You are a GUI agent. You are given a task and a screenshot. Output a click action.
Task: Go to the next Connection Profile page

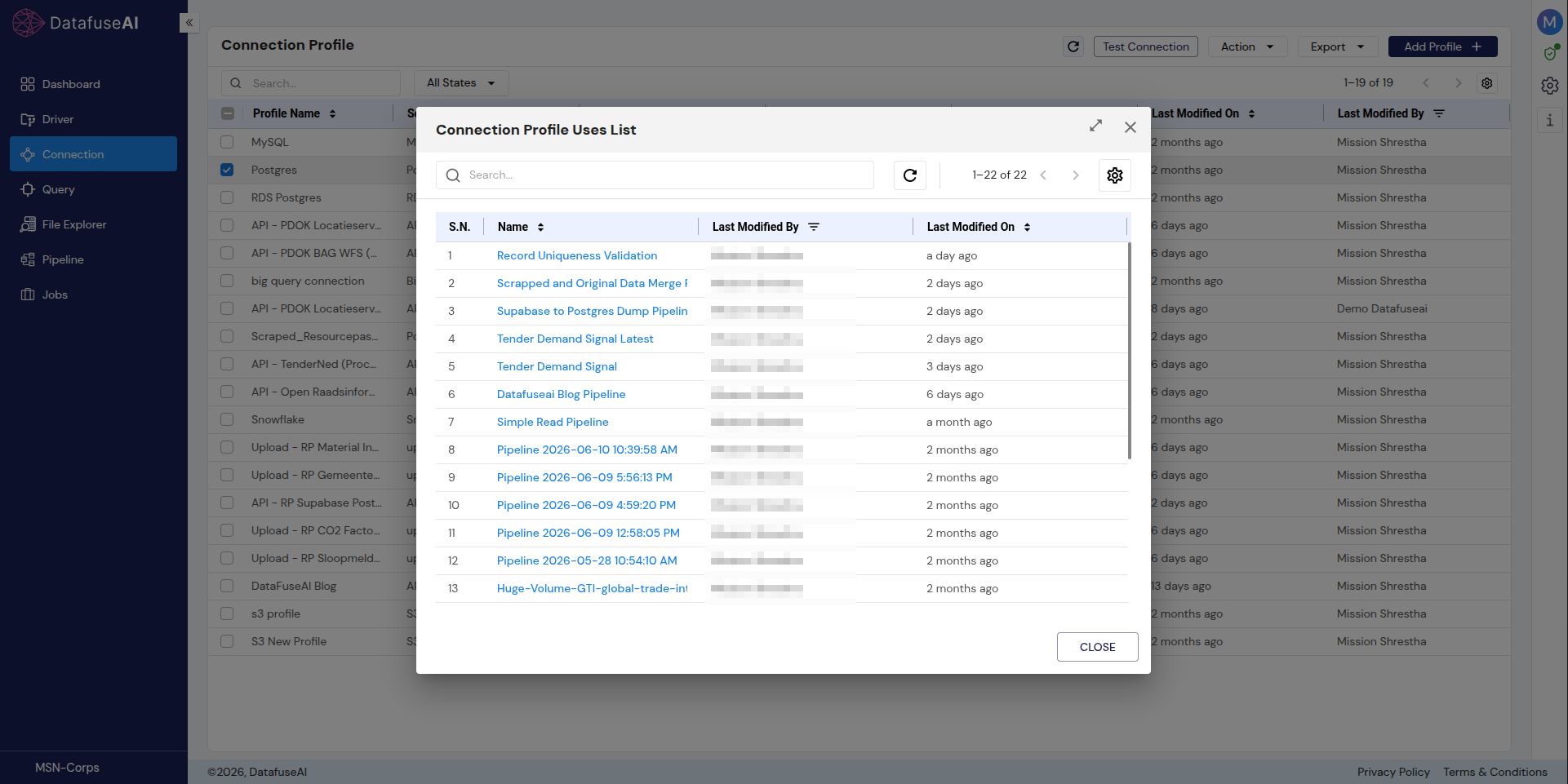(x=1459, y=83)
